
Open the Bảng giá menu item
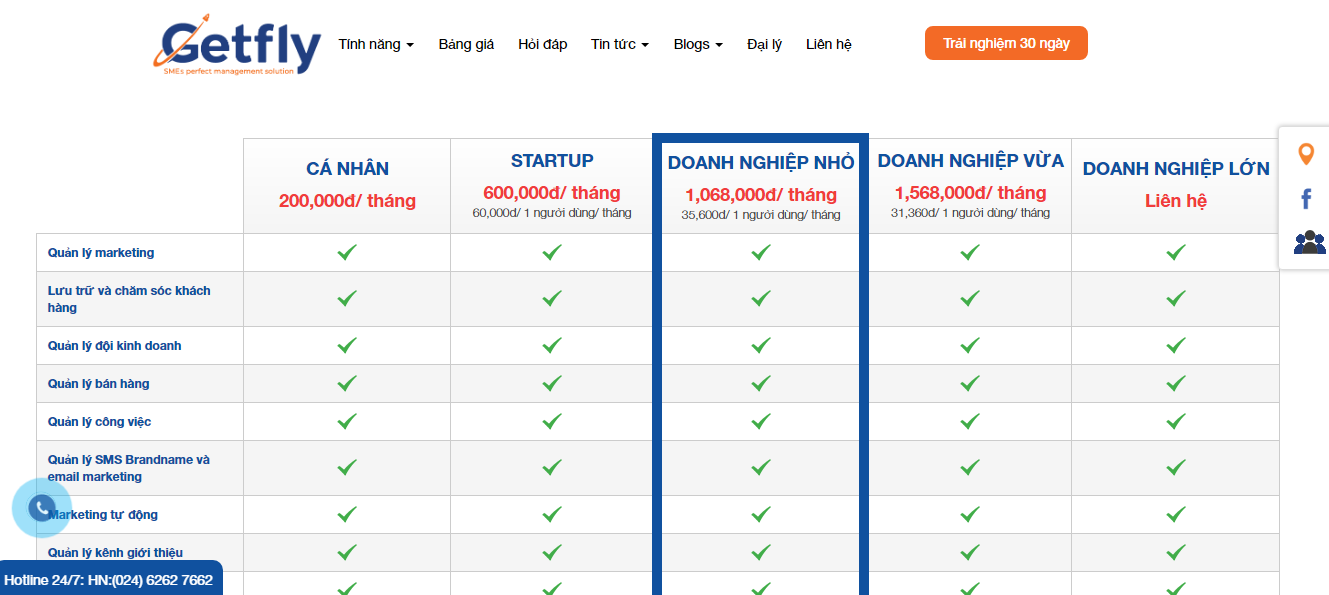click(x=466, y=44)
